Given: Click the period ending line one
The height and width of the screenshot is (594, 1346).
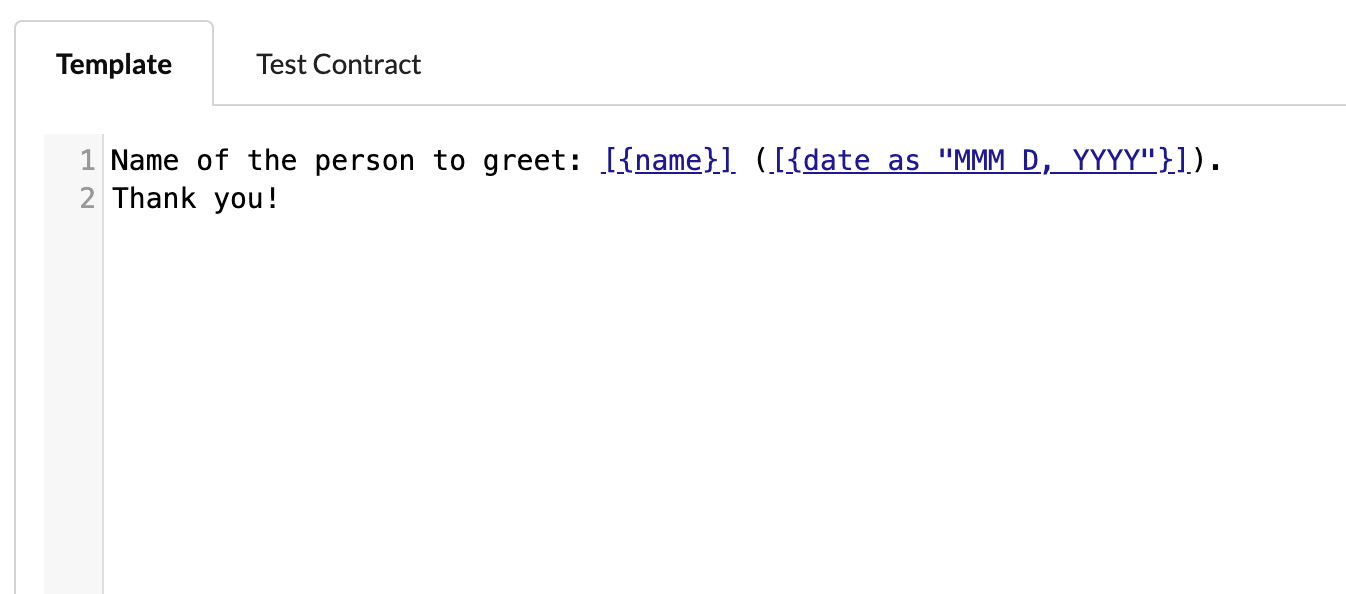Looking at the screenshot, I should tap(1214, 160).
